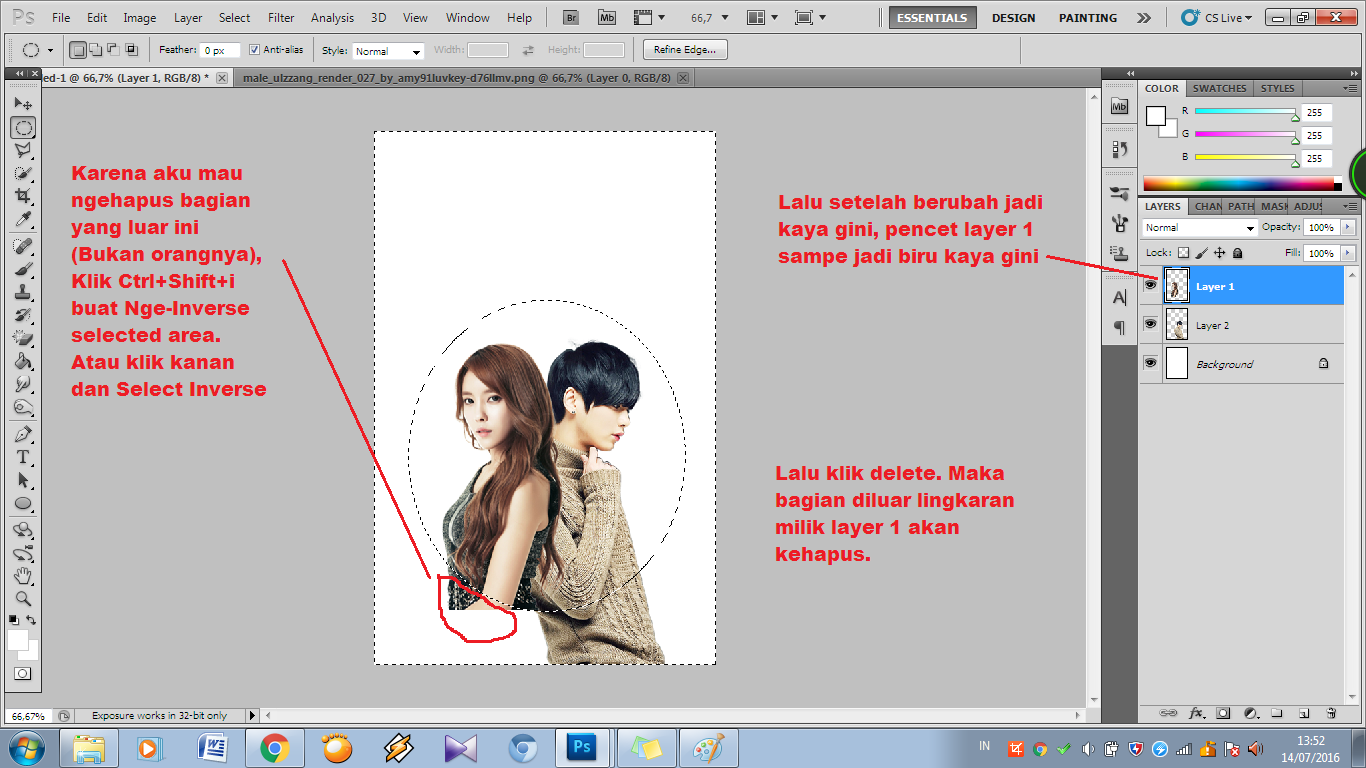Open the Character panel icon

1119,298
